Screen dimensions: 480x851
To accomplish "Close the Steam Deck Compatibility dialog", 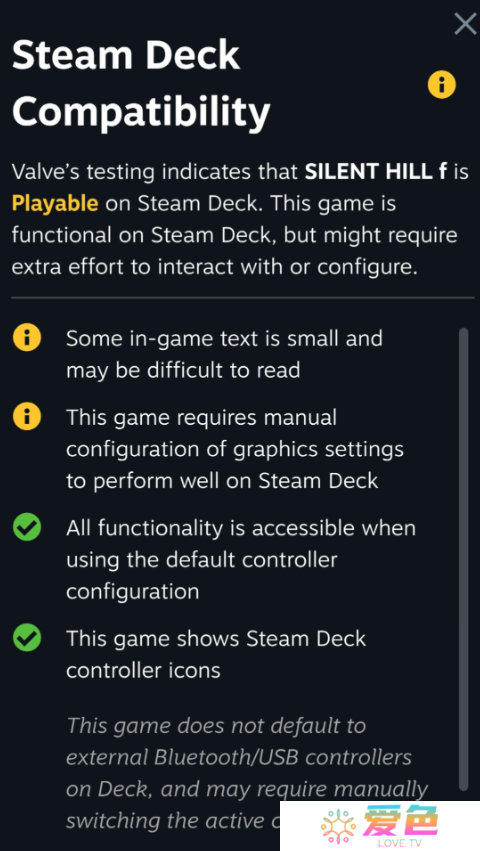I will (465, 24).
